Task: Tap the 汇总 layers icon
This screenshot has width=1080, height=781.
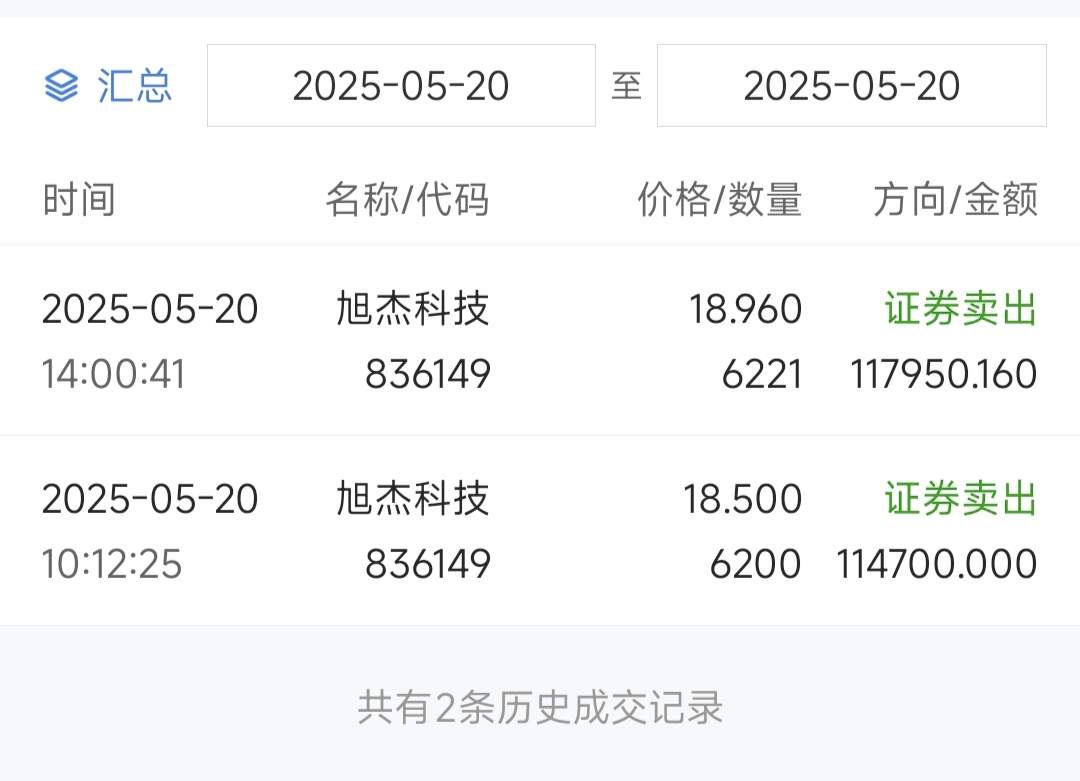Action: point(61,87)
